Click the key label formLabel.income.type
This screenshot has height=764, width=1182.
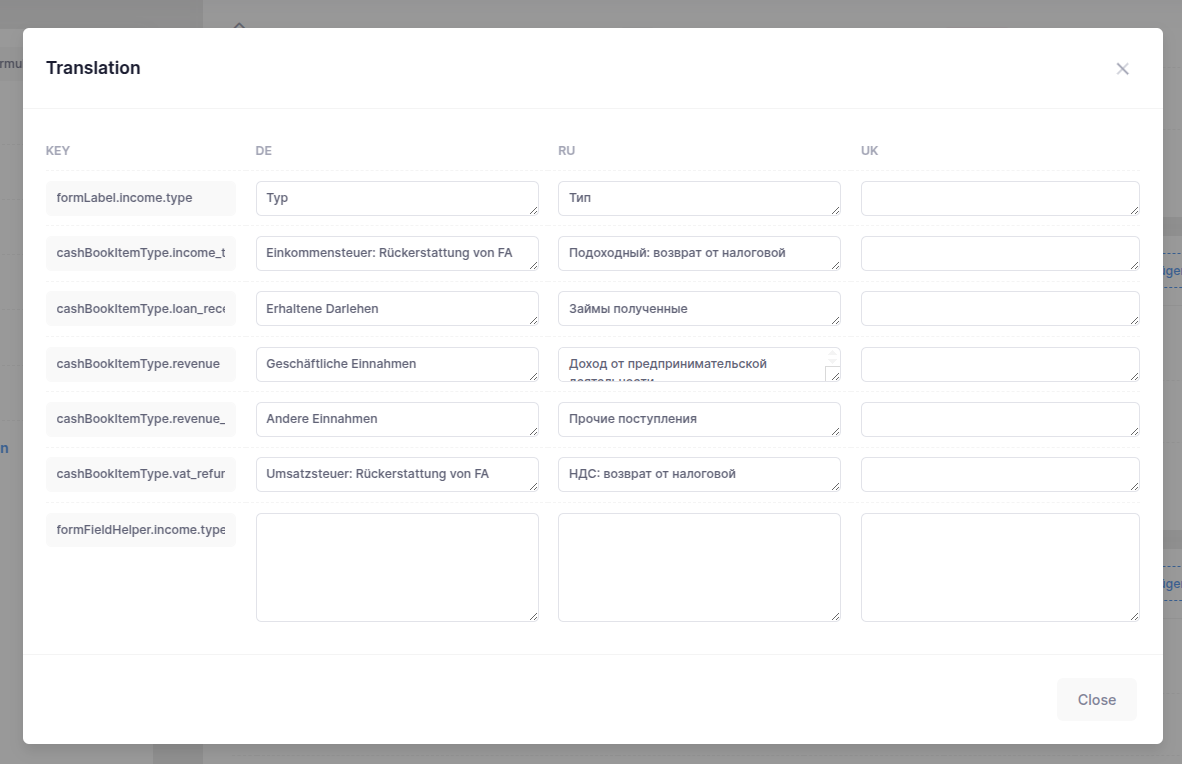(140, 198)
